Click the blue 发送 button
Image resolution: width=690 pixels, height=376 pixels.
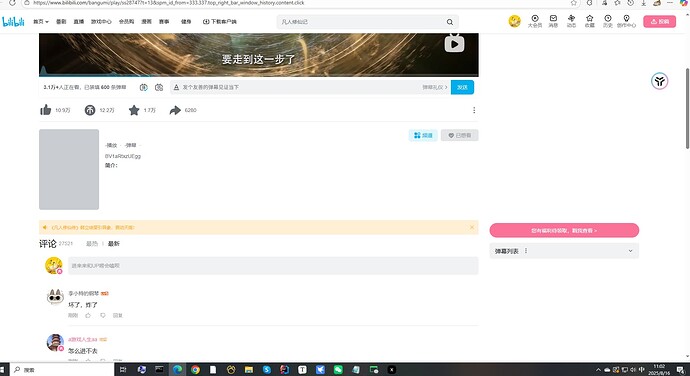pos(462,87)
